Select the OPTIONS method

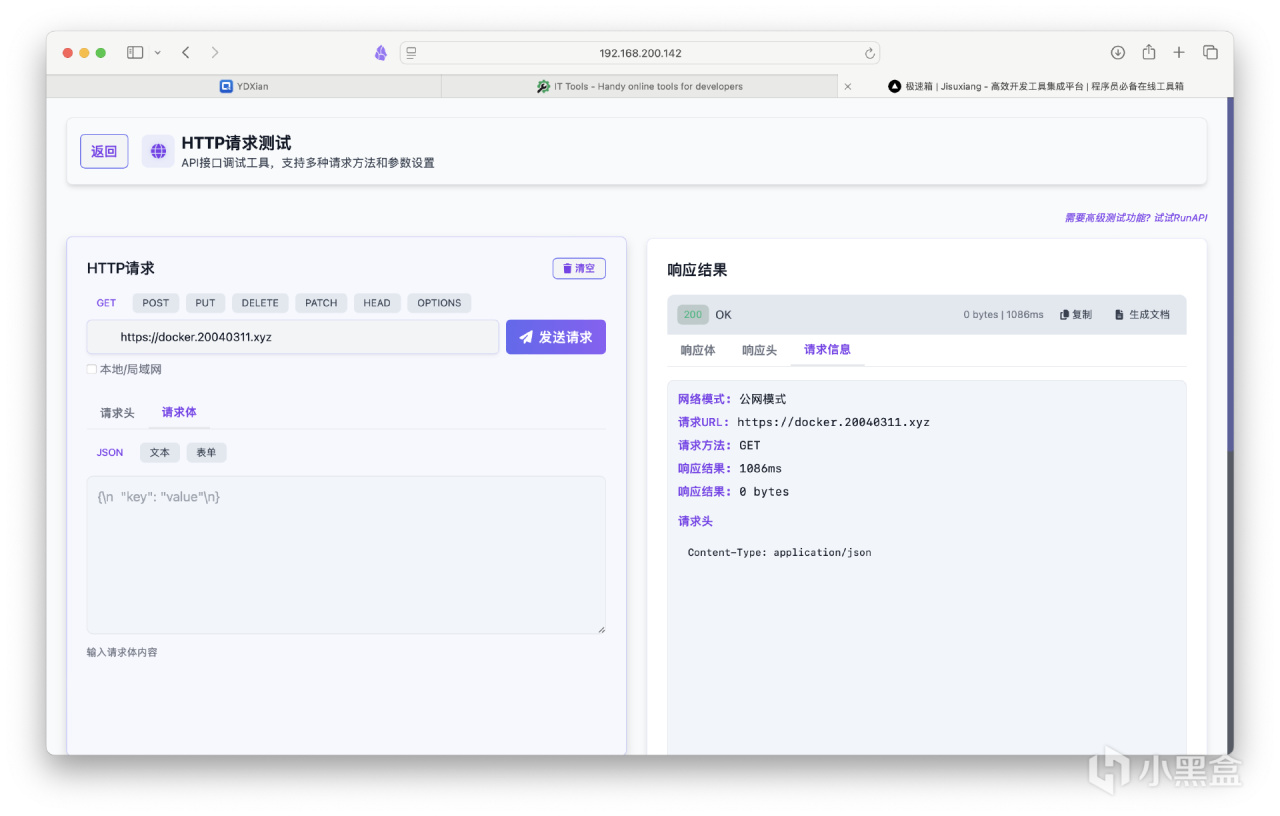[x=439, y=303]
